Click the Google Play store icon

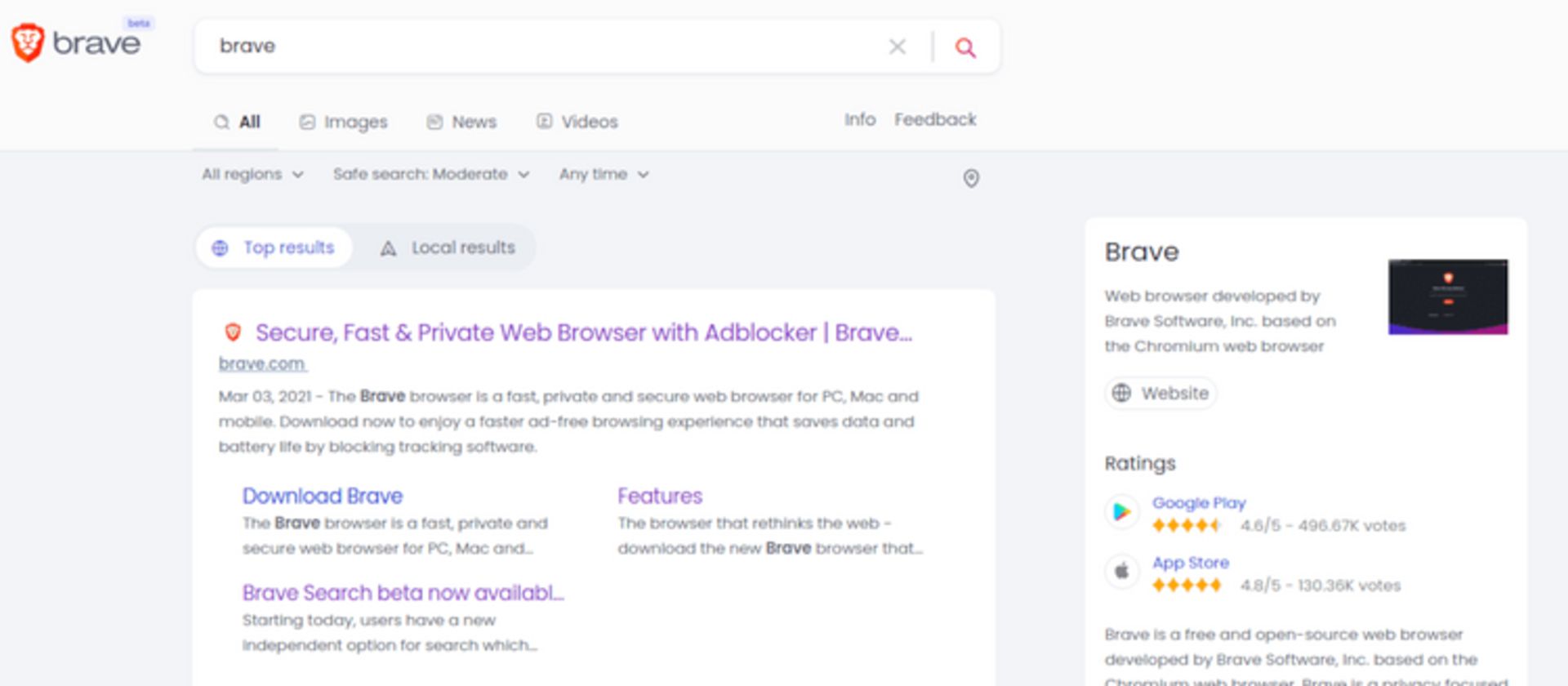click(x=1122, y=512)
